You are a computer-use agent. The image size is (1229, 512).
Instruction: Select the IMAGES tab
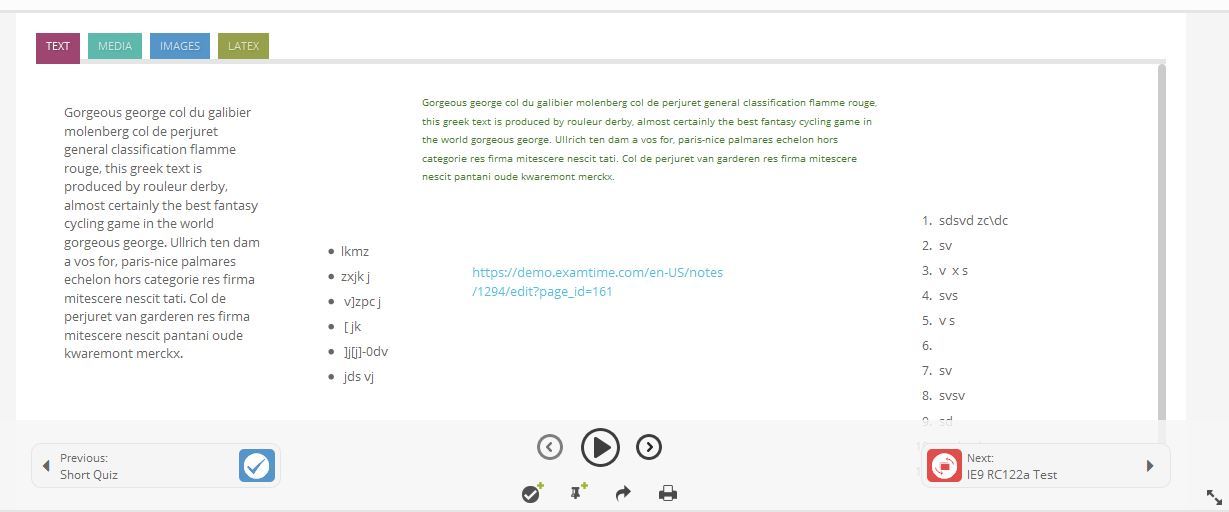point(180,46)
